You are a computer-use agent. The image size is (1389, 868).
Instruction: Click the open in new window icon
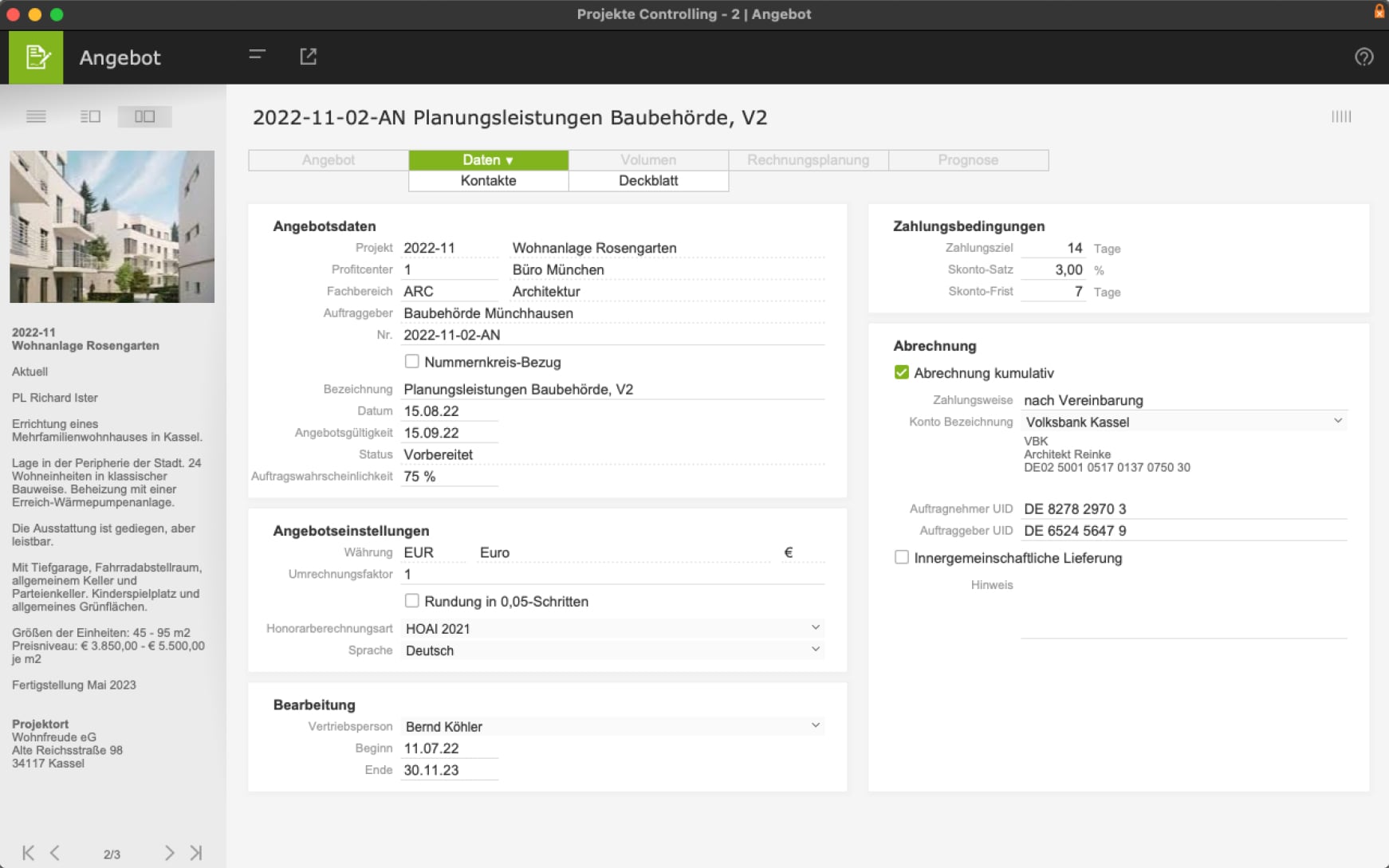[x=308, y=57]
